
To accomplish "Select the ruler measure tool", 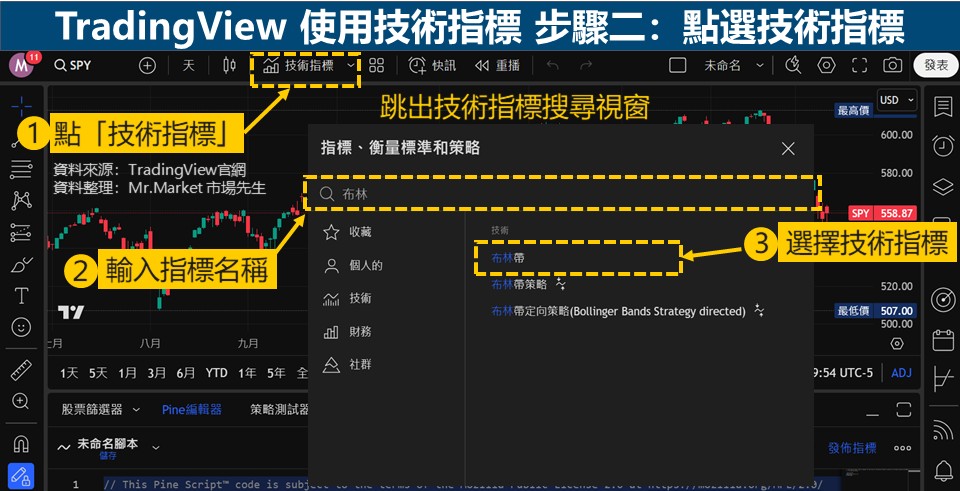I will coord(21,370).
